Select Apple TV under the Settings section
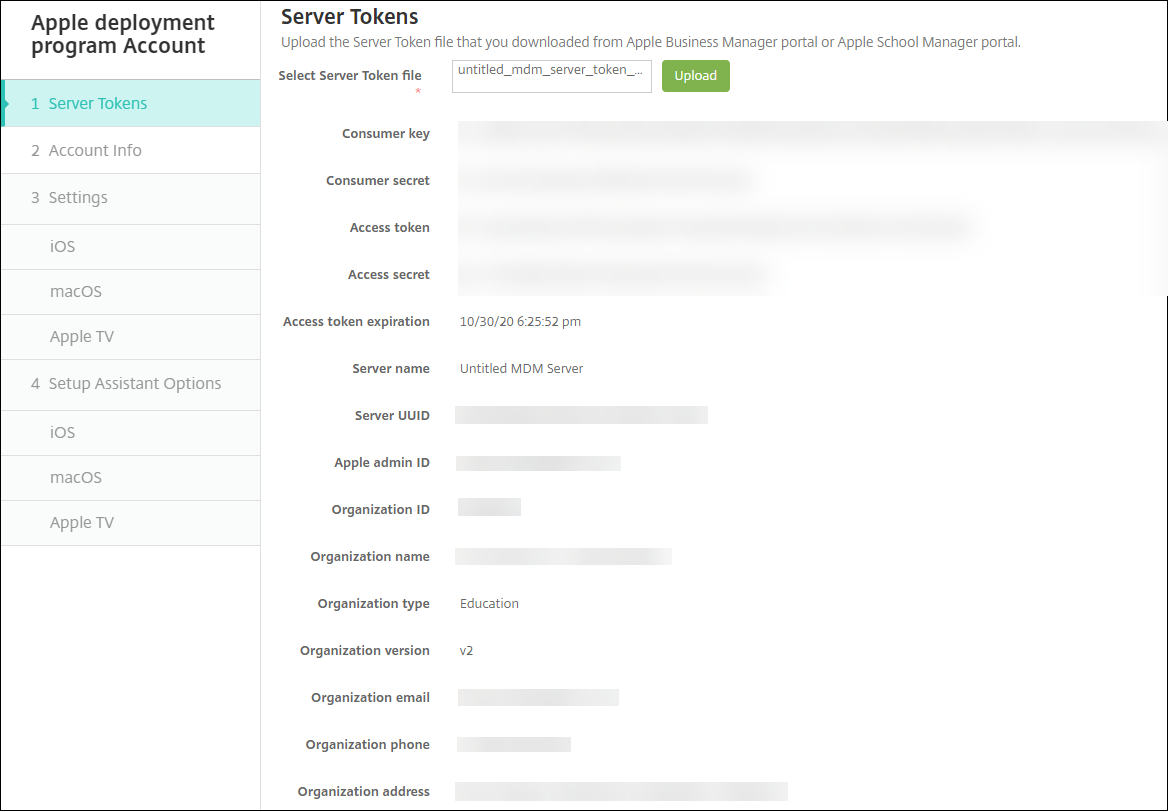This screenshot has width=1168, height=811. tap(82, 337)
